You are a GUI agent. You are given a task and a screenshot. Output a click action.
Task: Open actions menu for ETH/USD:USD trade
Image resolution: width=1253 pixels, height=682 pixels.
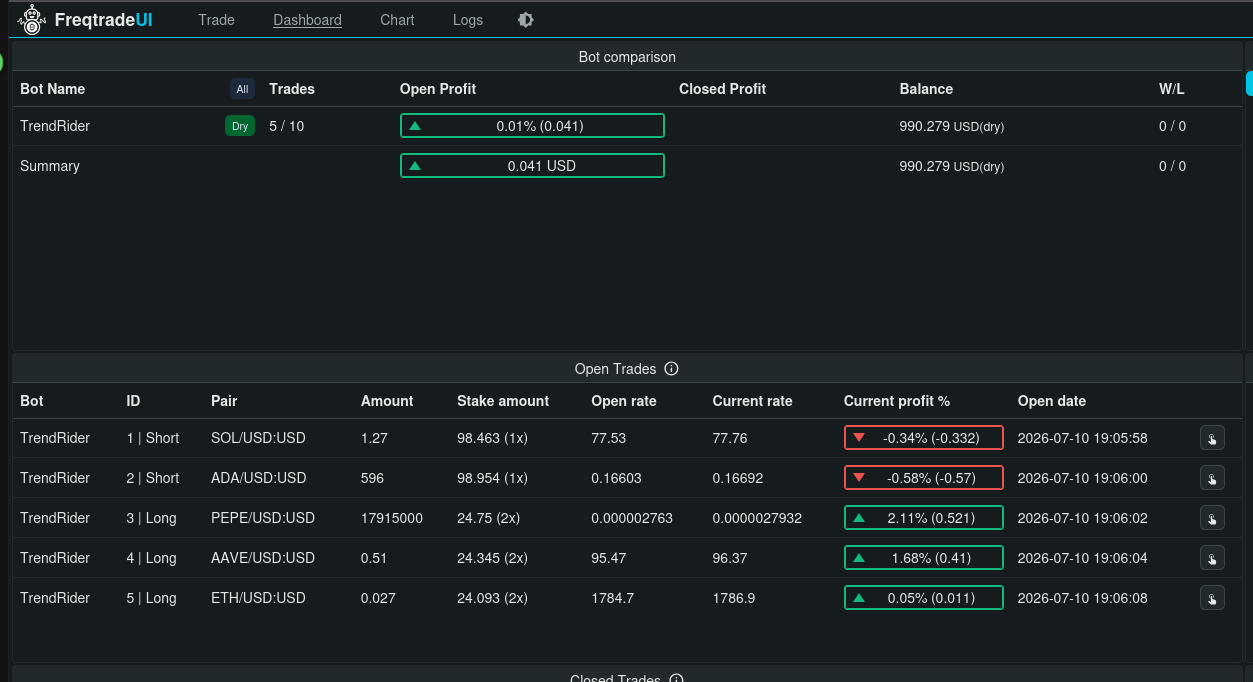[x=1212, y=598]
